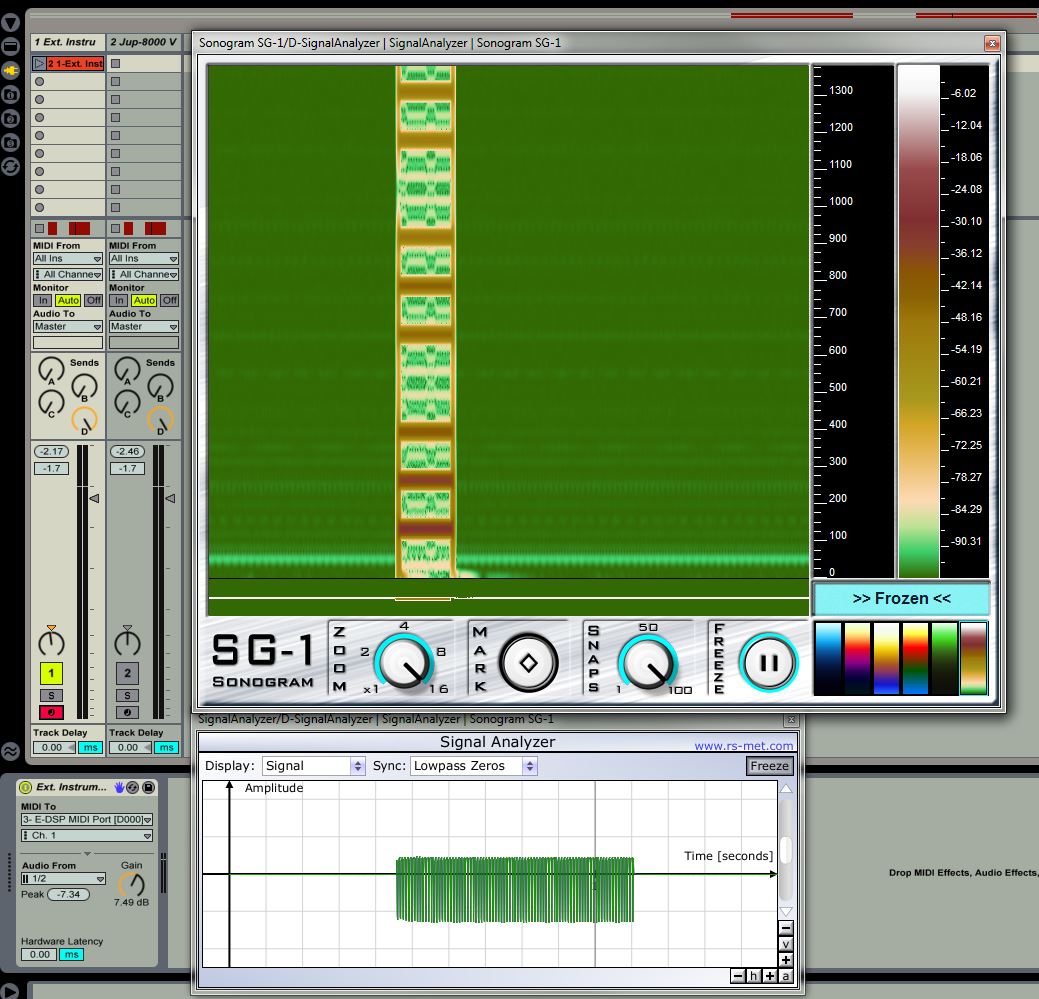This screenshot has height=999, width=1039.
Task: Toggle track 2 Track Delay ms unit
Action: [x=166, y=747]
